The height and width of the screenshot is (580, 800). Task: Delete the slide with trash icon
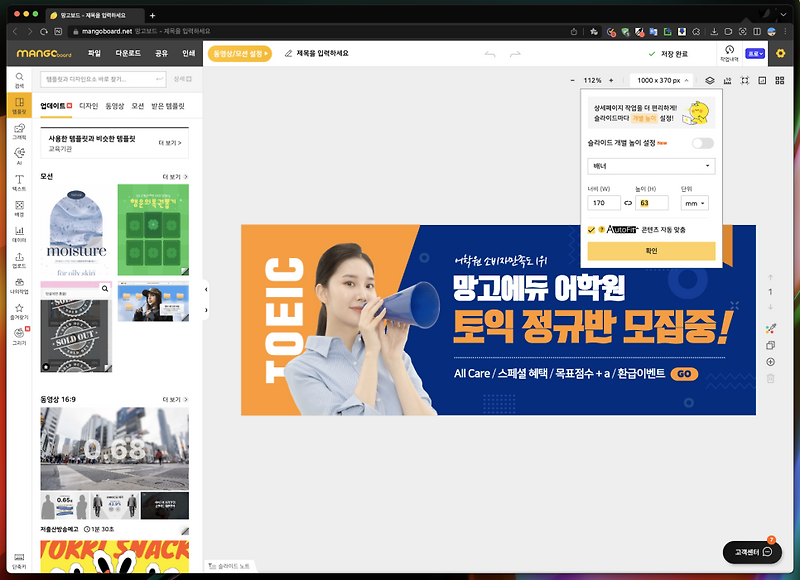pyautogui.click(x=770, y=378)
